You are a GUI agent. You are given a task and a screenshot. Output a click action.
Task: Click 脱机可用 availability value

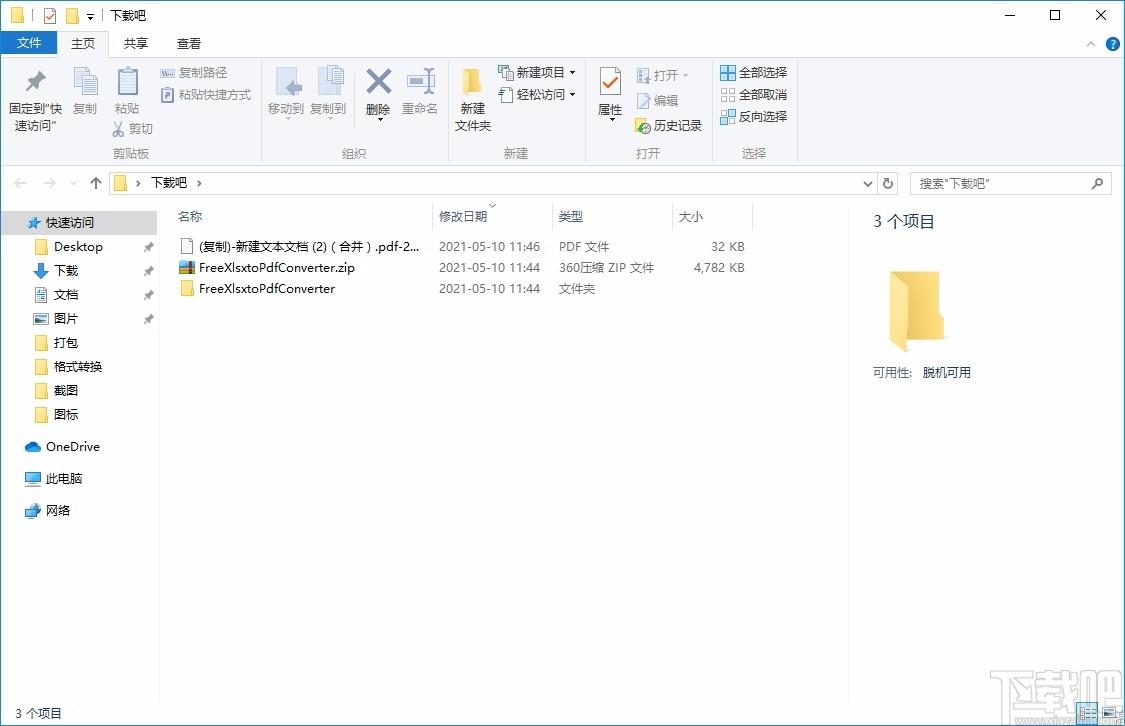point(946,372)
